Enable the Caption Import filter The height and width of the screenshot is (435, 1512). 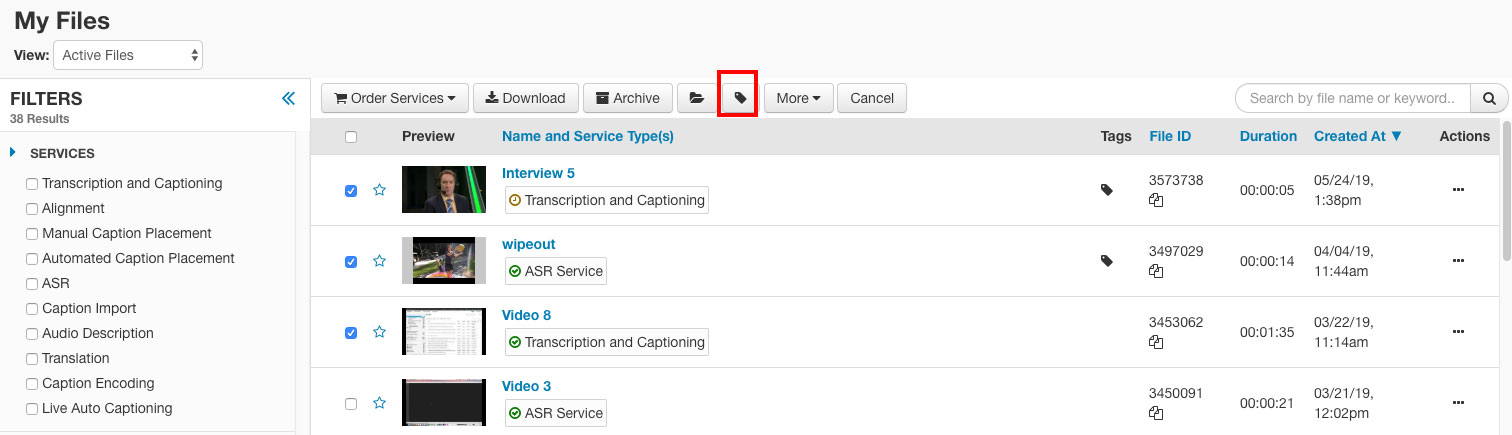(x=32, y=309)
